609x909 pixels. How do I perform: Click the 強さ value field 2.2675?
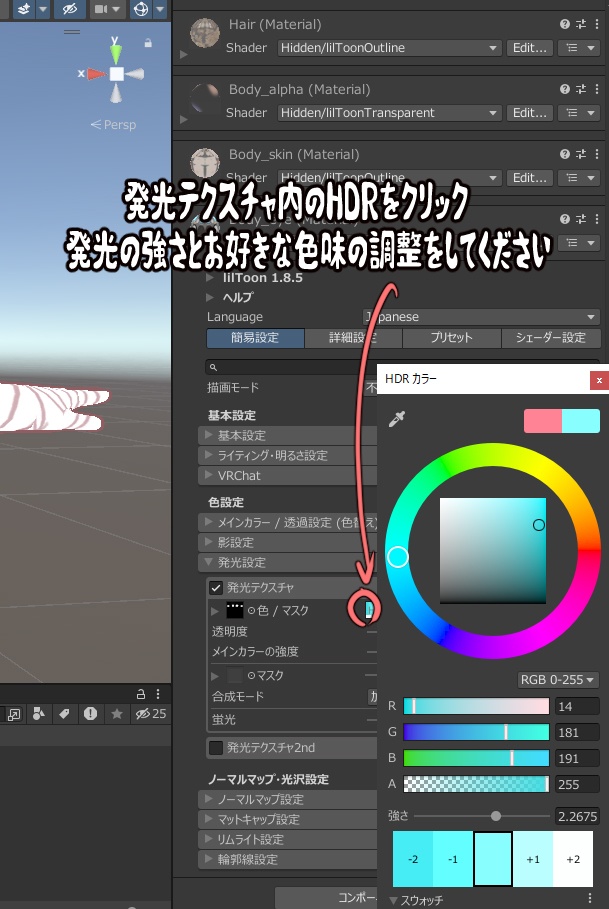[x=577, y=816]
